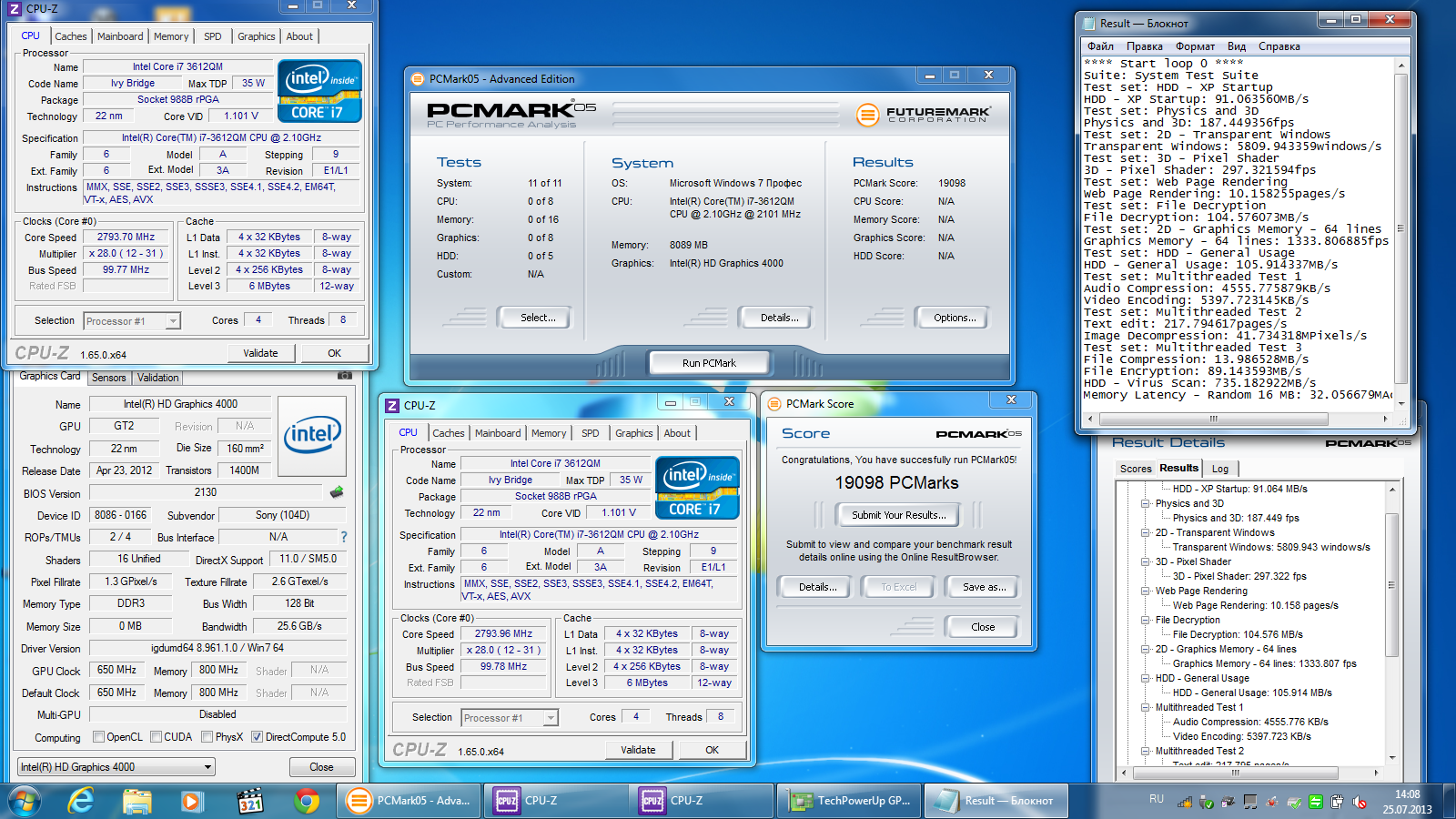Open Media Player Classic 321 taskbar icon
Viewport: 1456px width, 819px height.
point(250,801)
